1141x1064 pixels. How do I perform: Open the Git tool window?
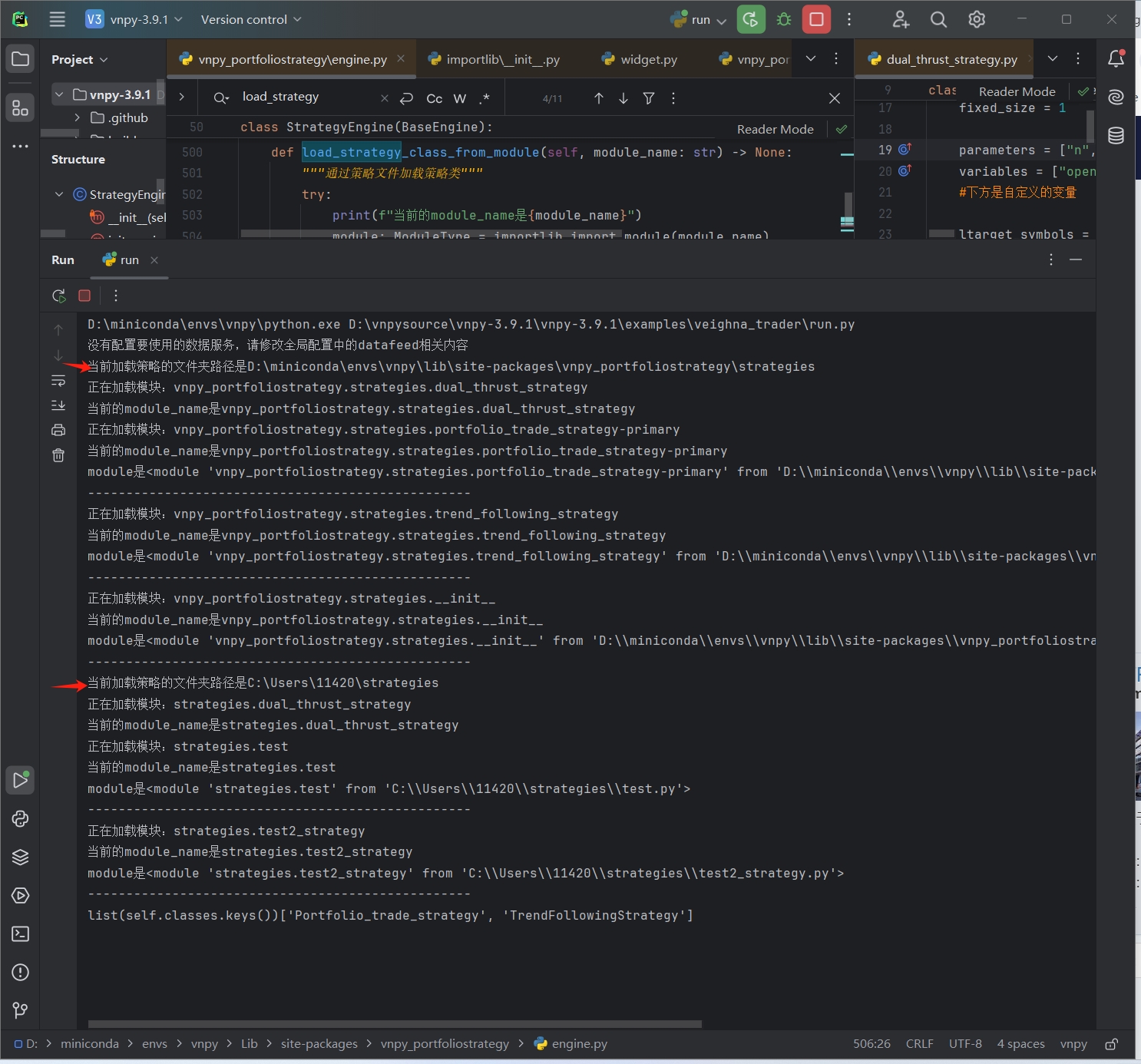[x=21, y=1010]
